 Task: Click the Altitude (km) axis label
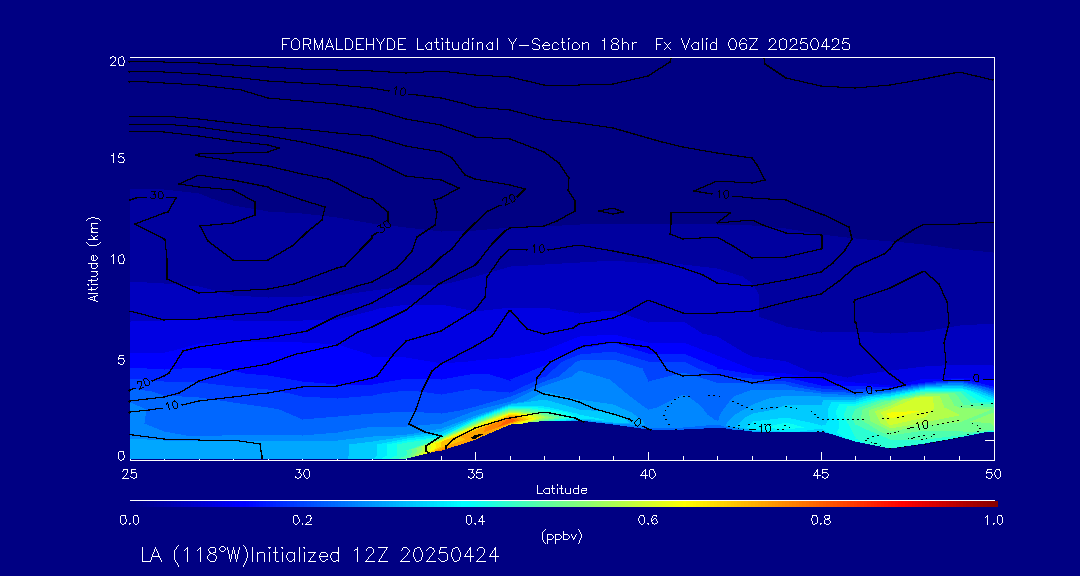(93, 259)
